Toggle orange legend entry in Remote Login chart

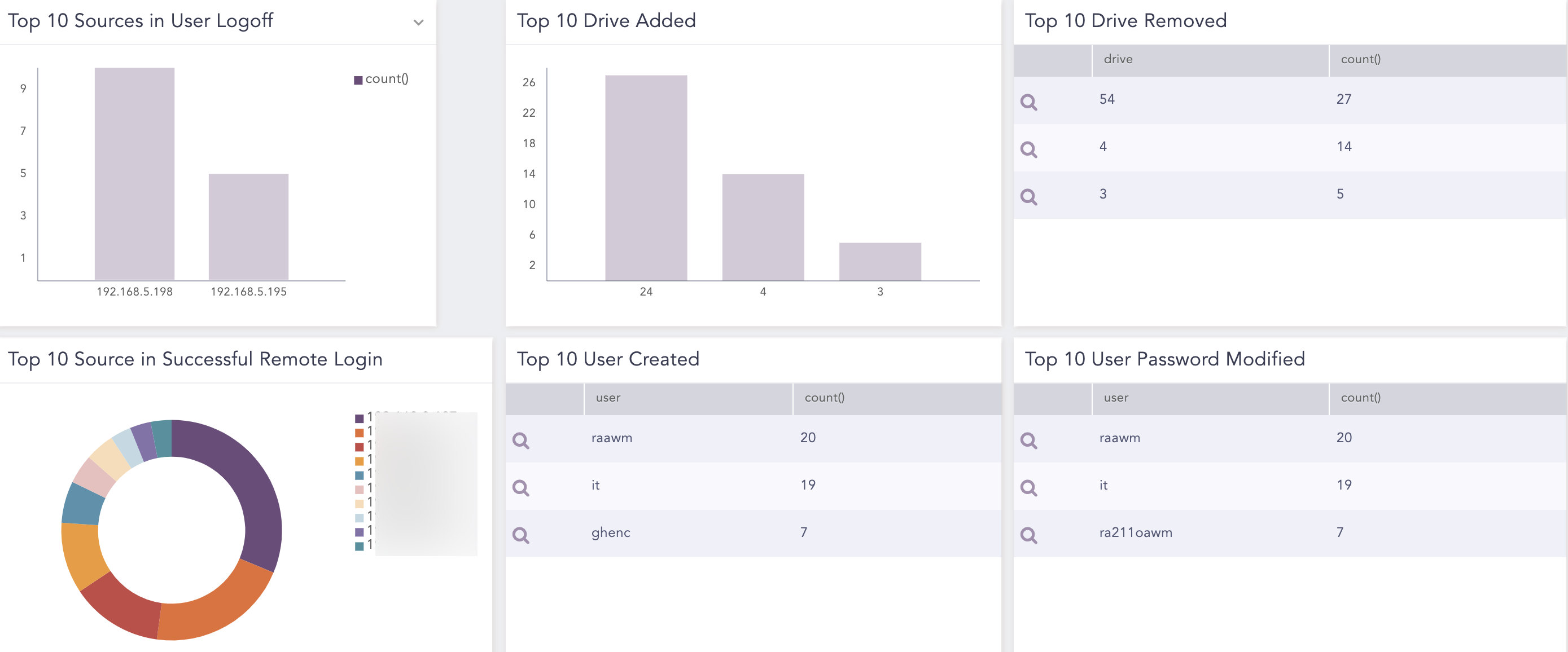pos(359,433)
